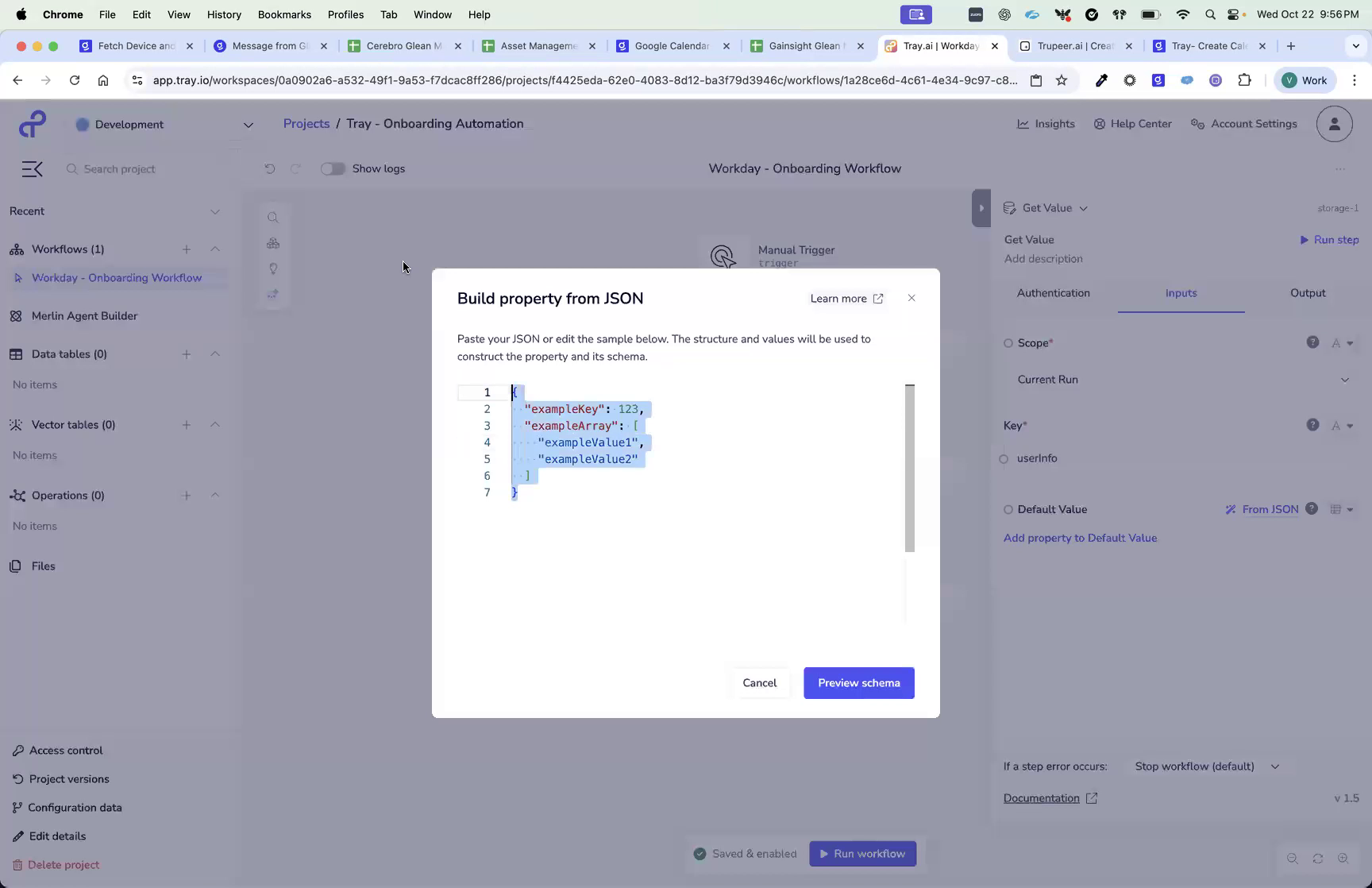Click the lightbulb suggestions icon

click(273, 268)
